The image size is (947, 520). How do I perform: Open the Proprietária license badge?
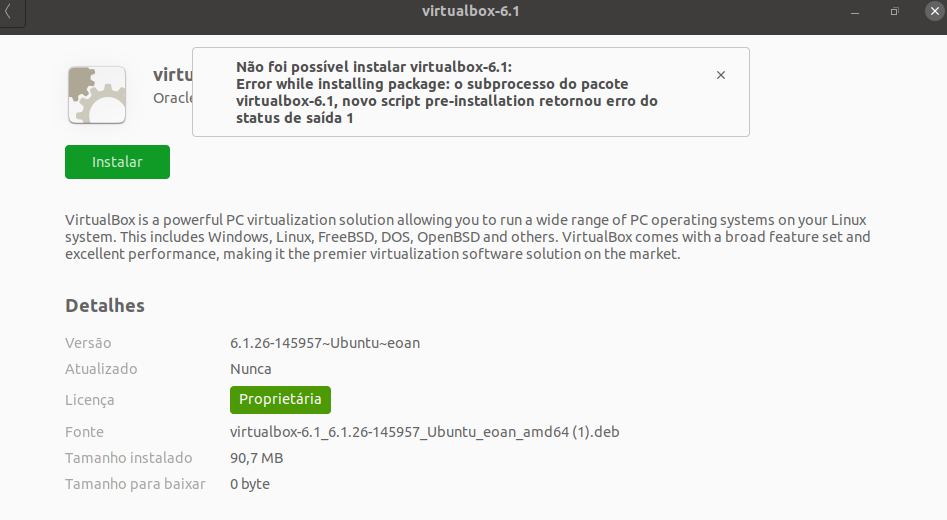click(x=280, y=400)
